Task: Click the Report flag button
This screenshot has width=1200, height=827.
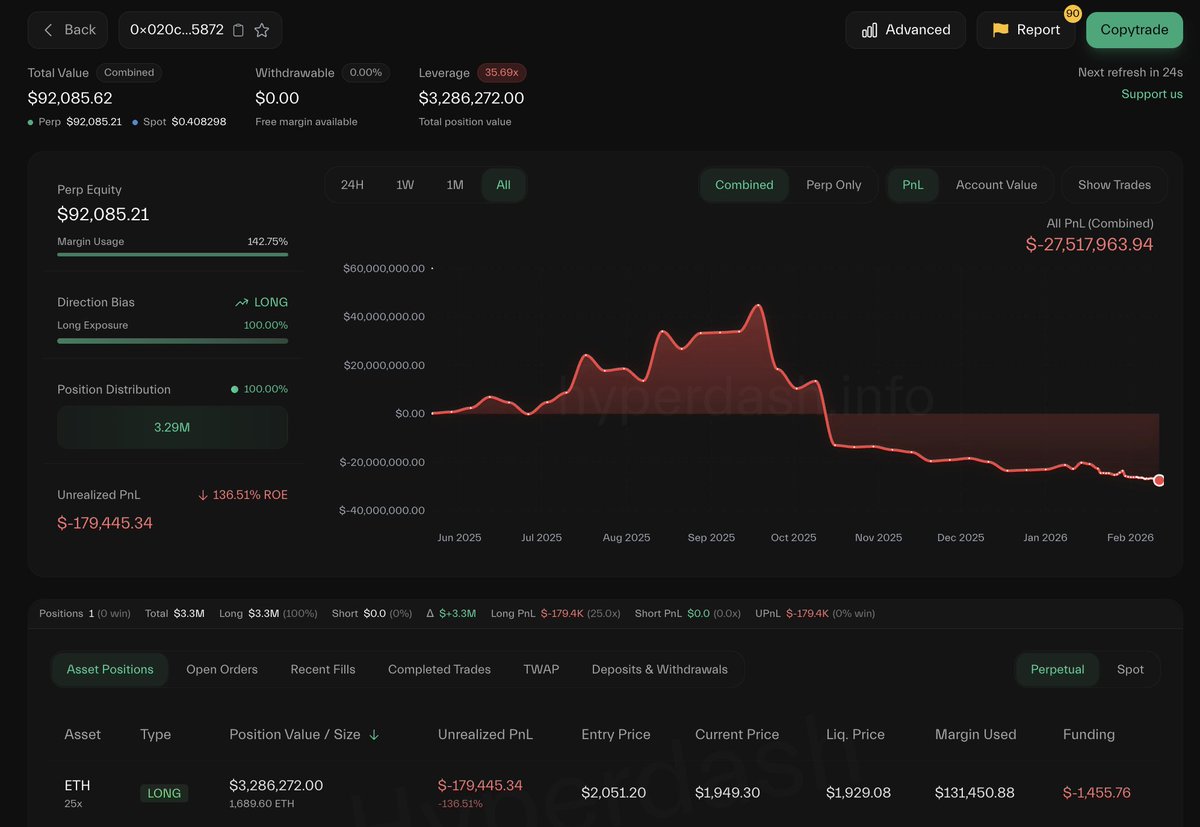Action: pyautogui.click(x=1025, y=30)
